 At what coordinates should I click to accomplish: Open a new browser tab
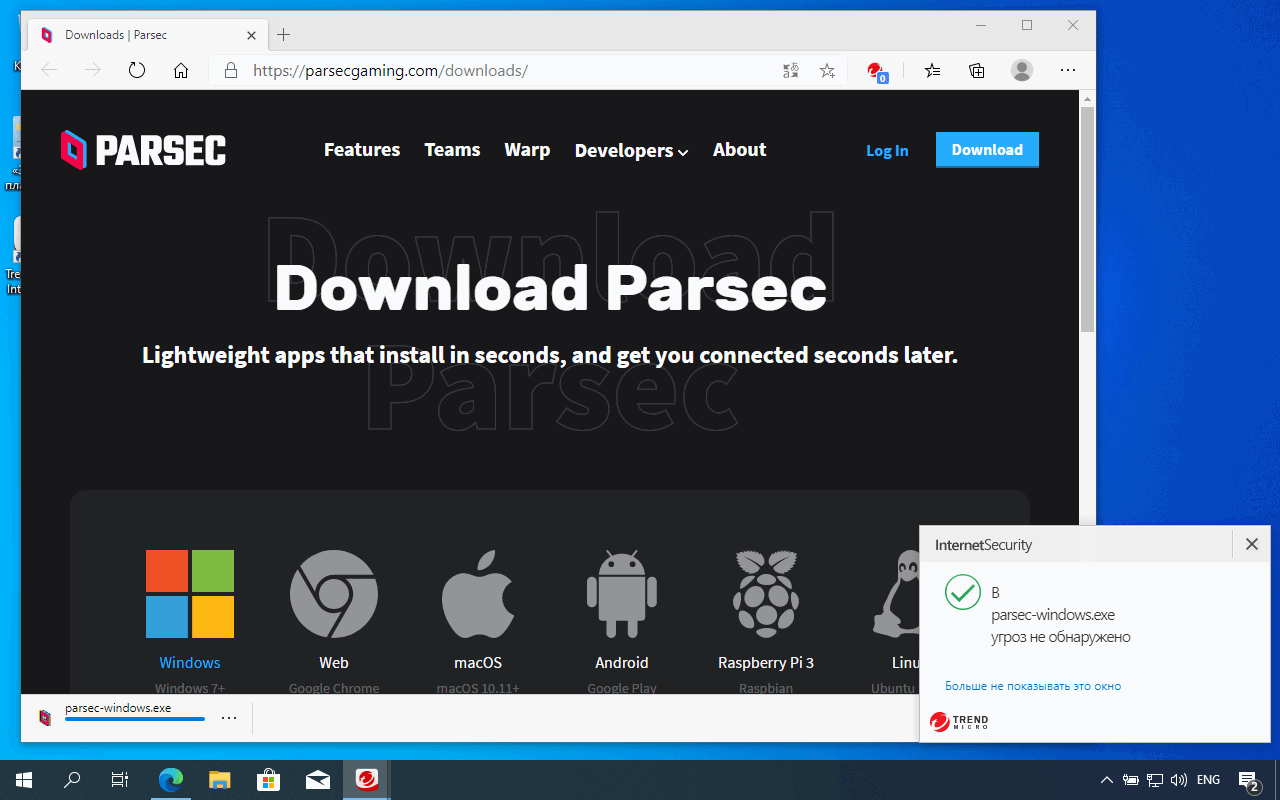(x=284, y=35)
